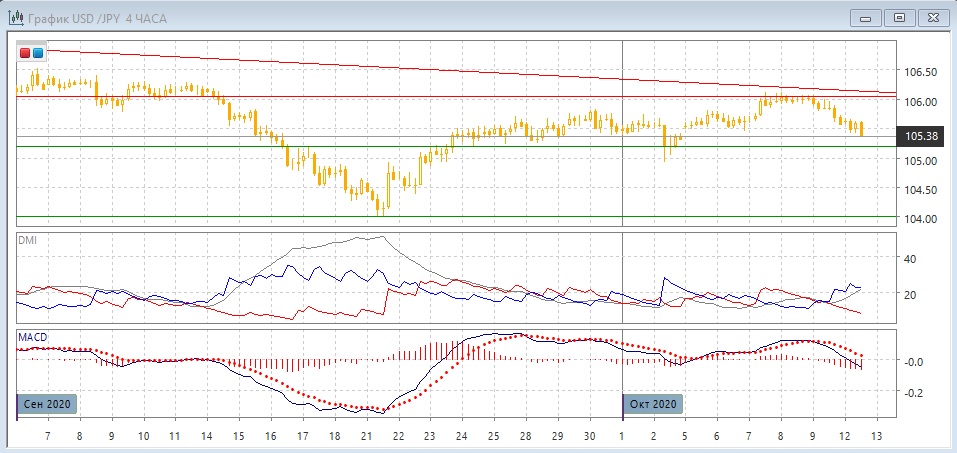This screenshot has width=957, height=453.
Task: Select the Окт 2020 month marker
Action: pyautogui.click(x=654, y=404)
